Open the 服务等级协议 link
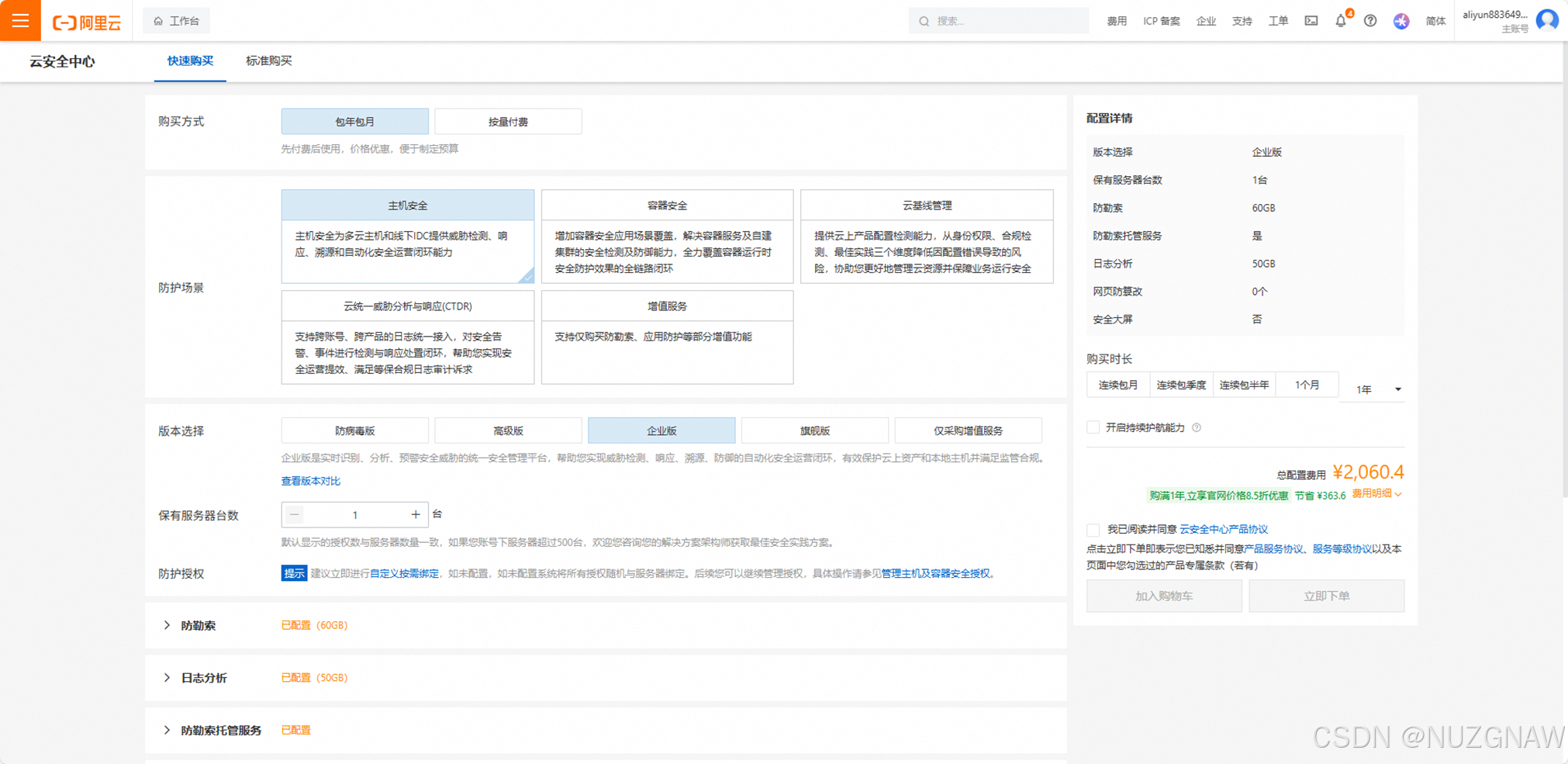 pyautogui.click(x=1342, y=548)
